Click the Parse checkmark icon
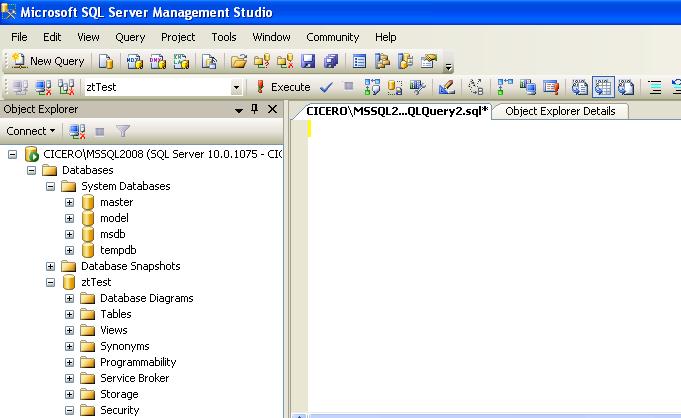 coord(326,87)
